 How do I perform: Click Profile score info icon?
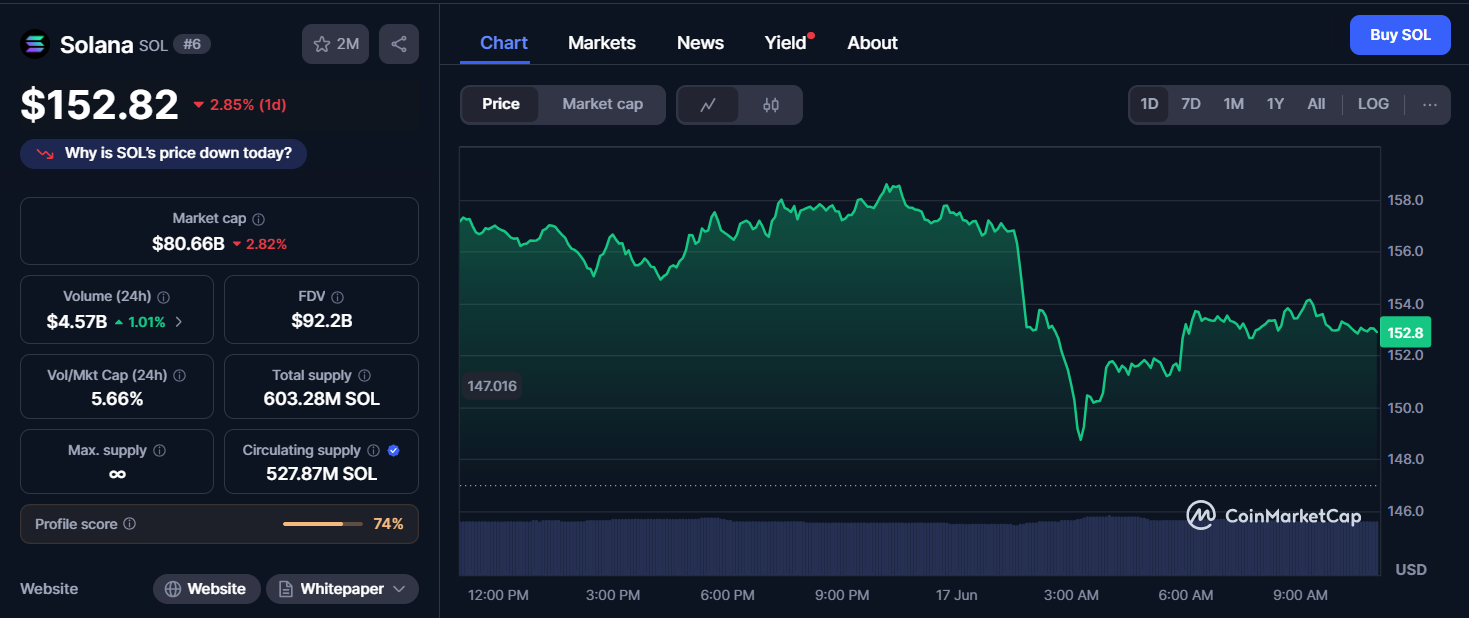point(130,524)
